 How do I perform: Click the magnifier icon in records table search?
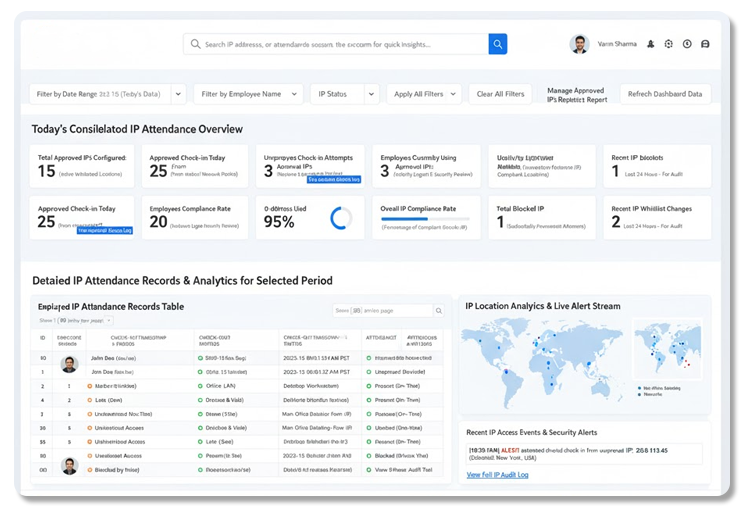(x=438, y=311)
